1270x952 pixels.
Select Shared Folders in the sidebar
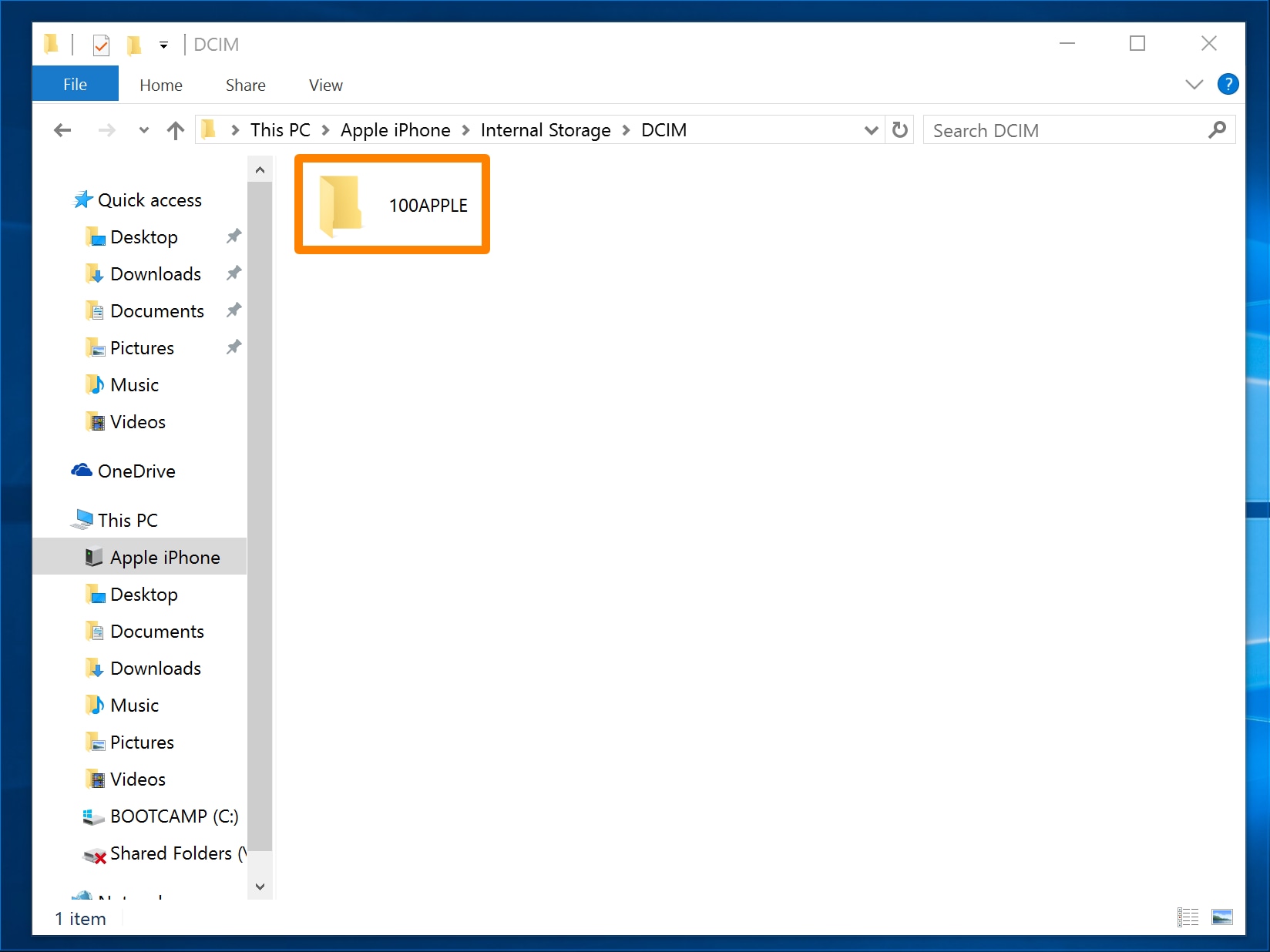coord(171,853)
